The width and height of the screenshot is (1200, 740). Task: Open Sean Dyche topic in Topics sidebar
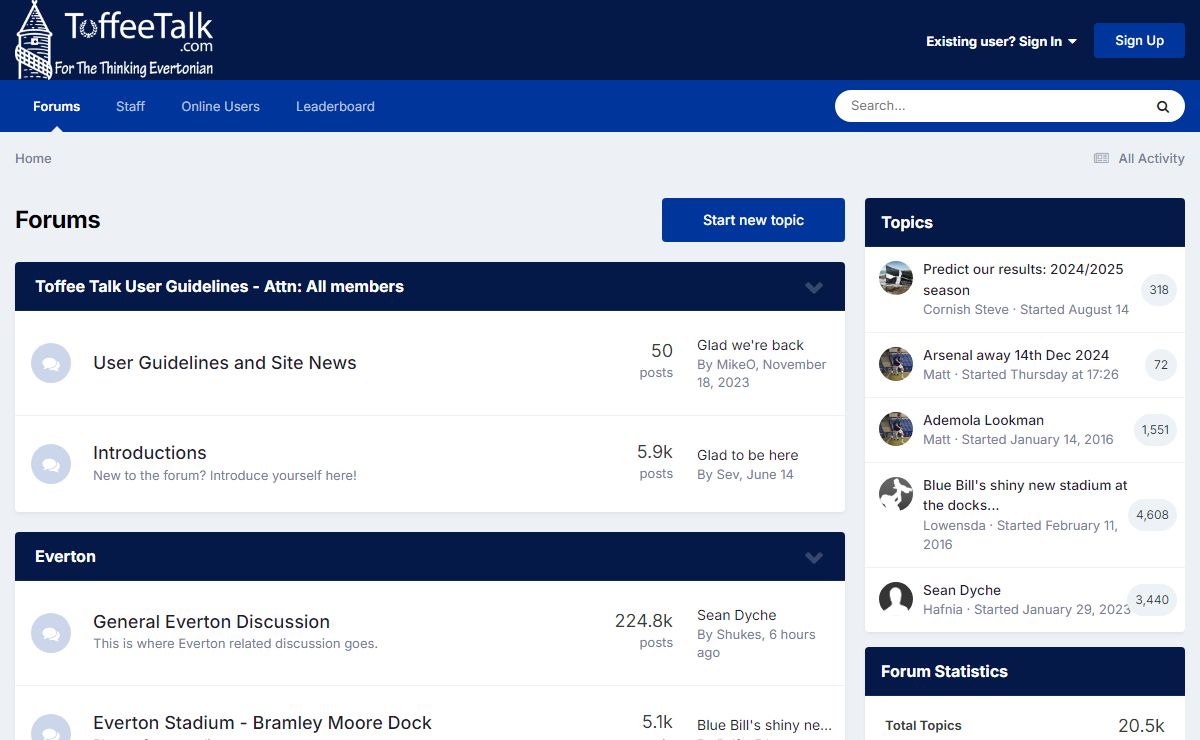point(962,590)
